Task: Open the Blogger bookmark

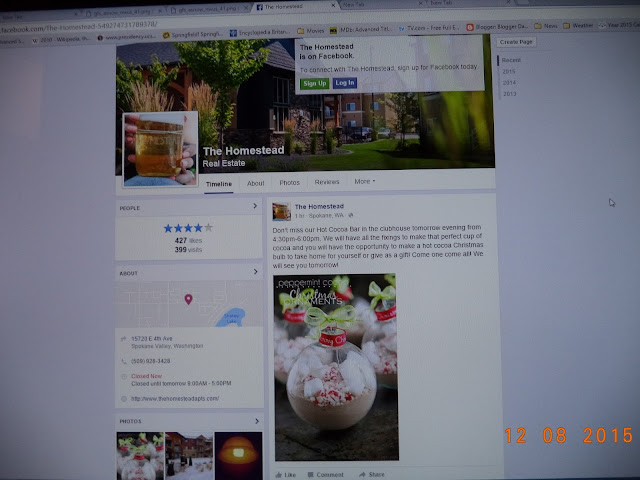Action: [497, 27]
